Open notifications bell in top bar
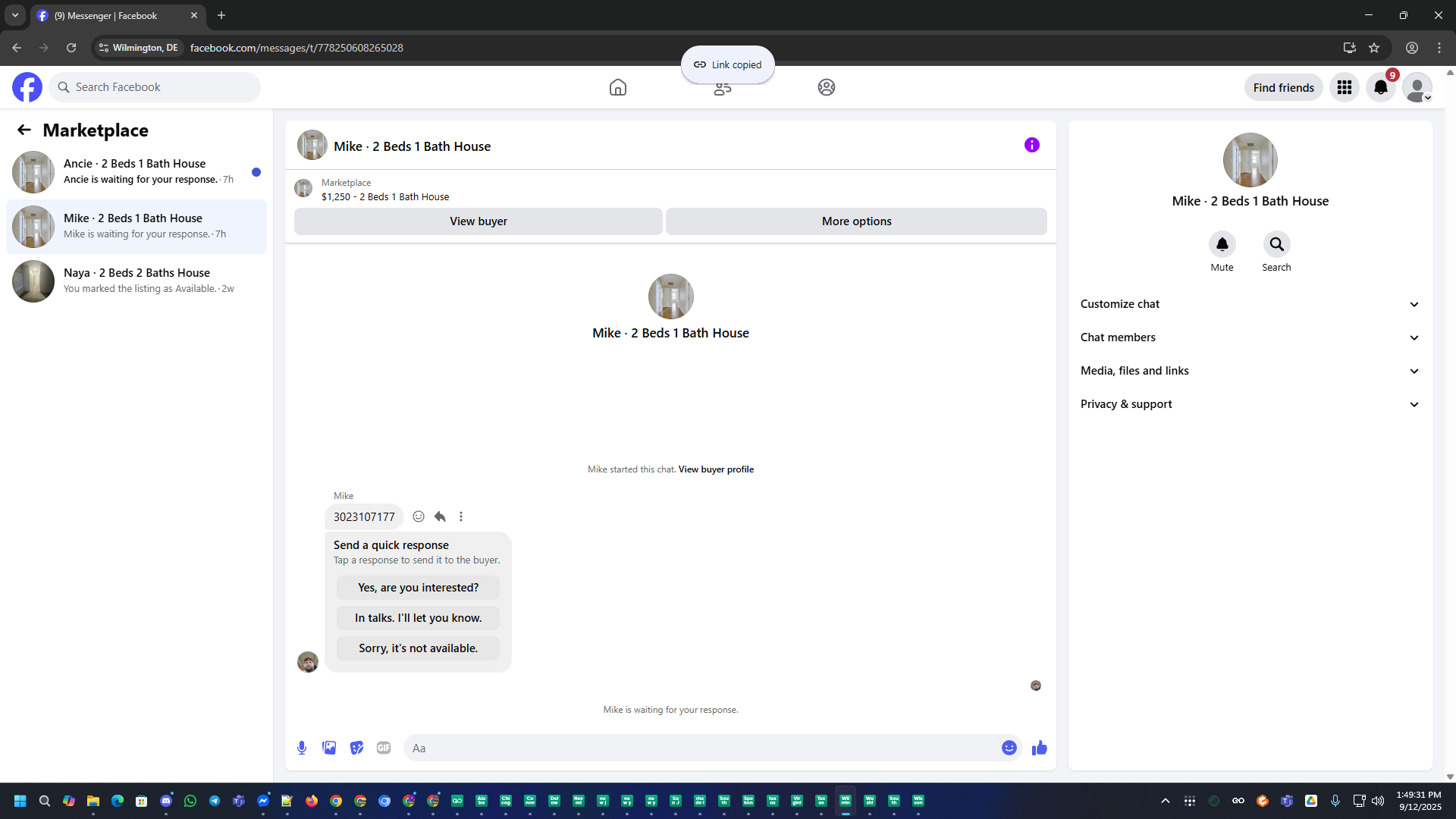Screen dimensions: 1456x819 (x=1380, y=87)
